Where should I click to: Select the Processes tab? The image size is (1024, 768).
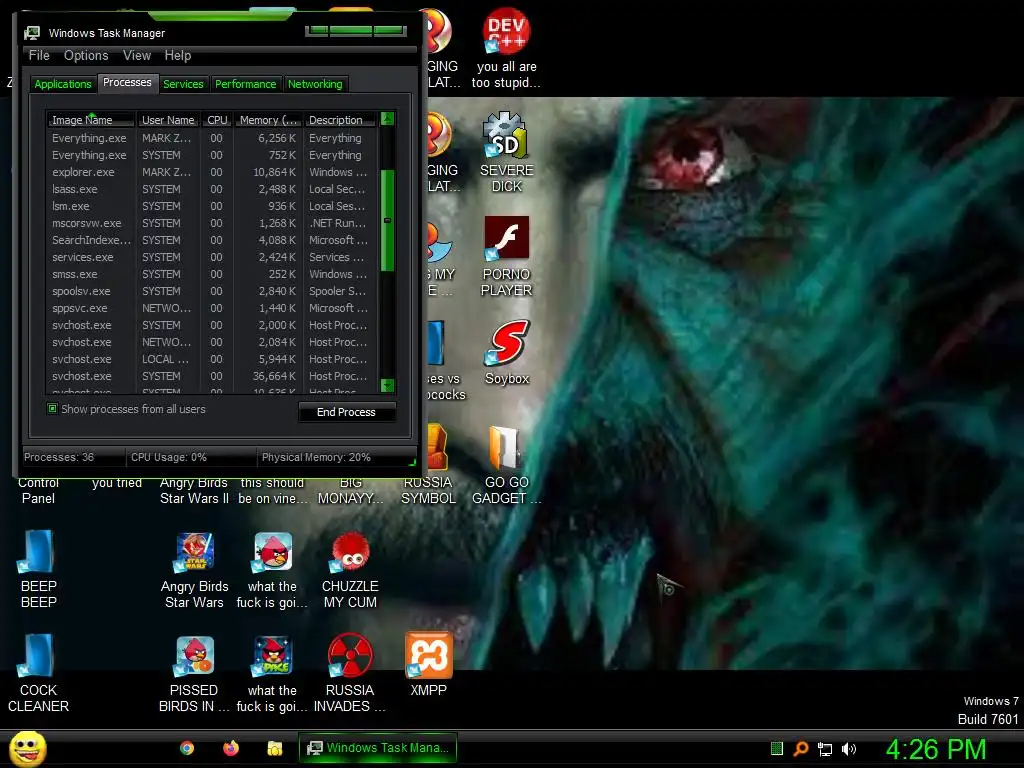click(127, 82)
